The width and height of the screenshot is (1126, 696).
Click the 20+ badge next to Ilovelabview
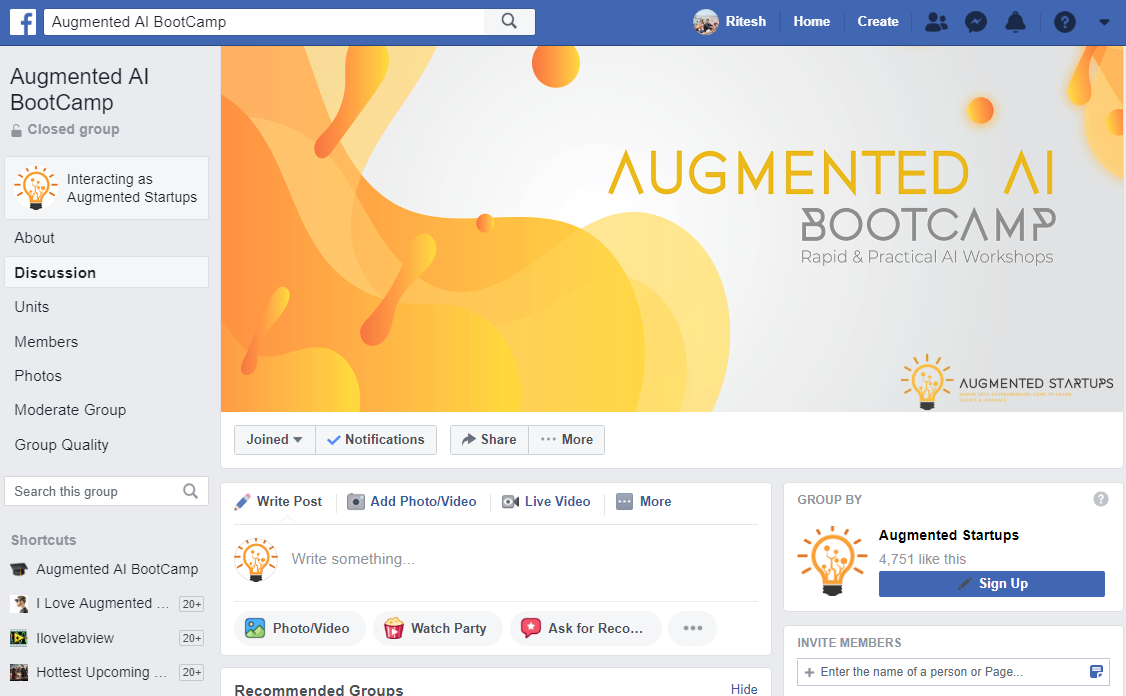point(191,638)
